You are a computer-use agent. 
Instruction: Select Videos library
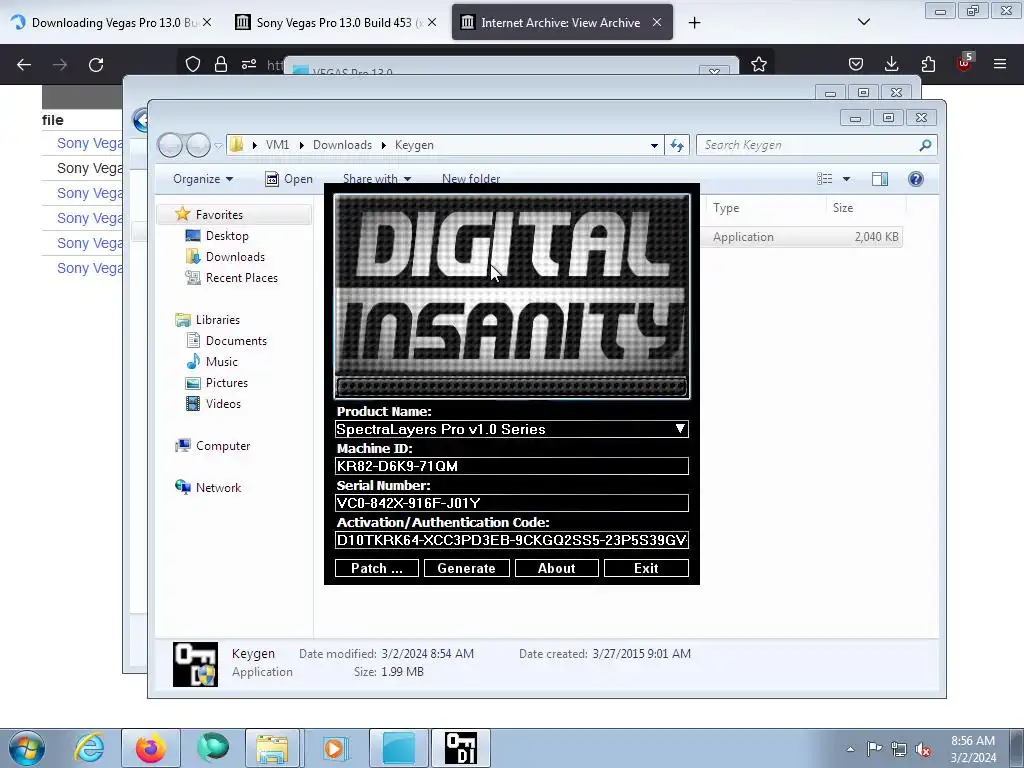[x=223, y=404]
